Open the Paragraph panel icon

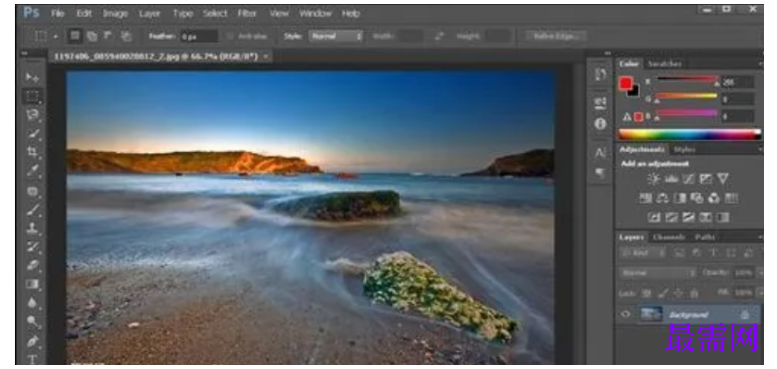(601, 173)
